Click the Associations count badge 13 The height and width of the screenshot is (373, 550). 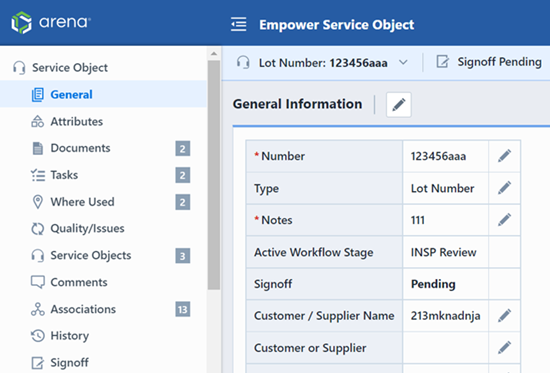click(x=183, y=309)
